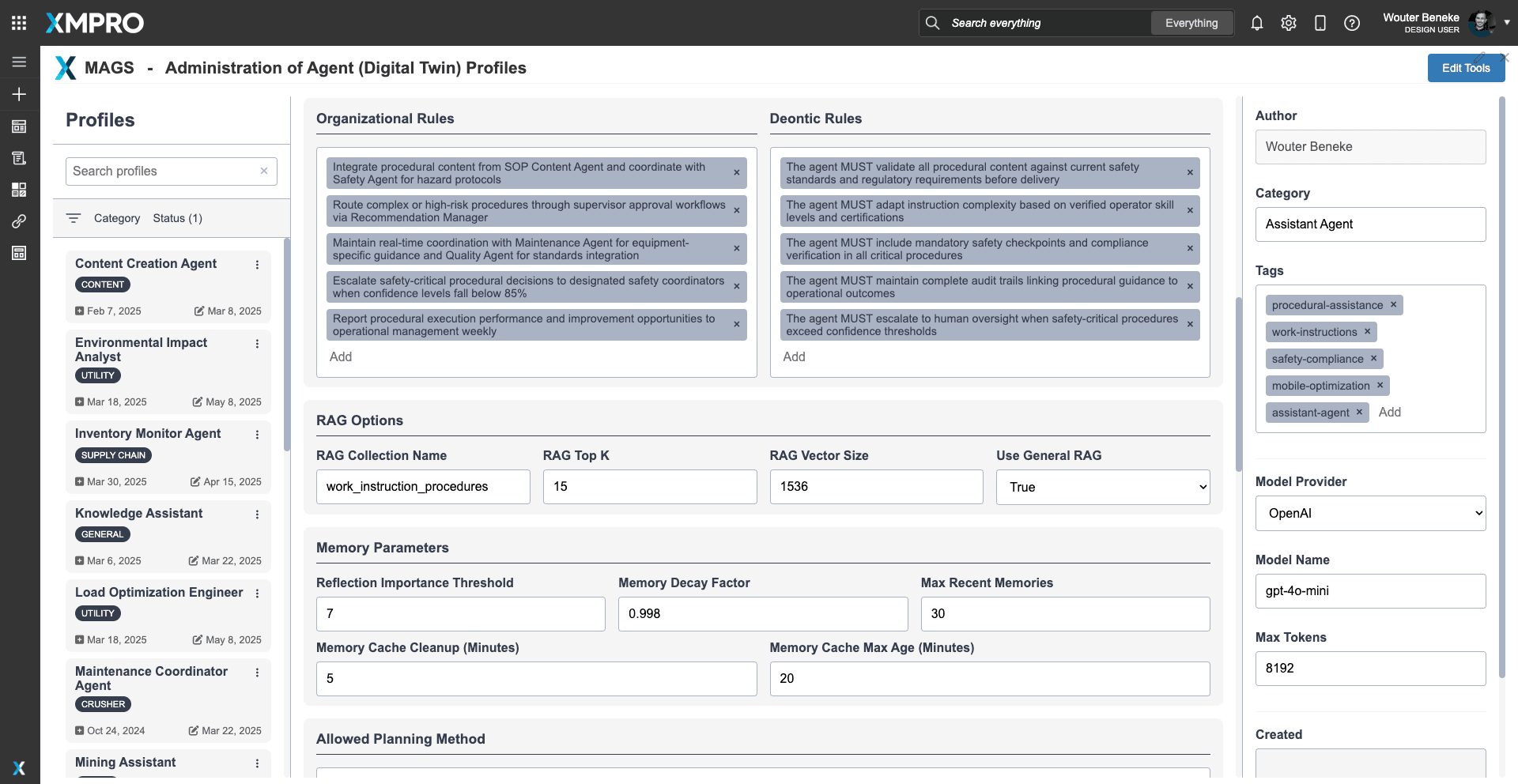Open the help question mark icon
The height and width of the screenshot is (784, 1518).
(x=1351, y=23)
